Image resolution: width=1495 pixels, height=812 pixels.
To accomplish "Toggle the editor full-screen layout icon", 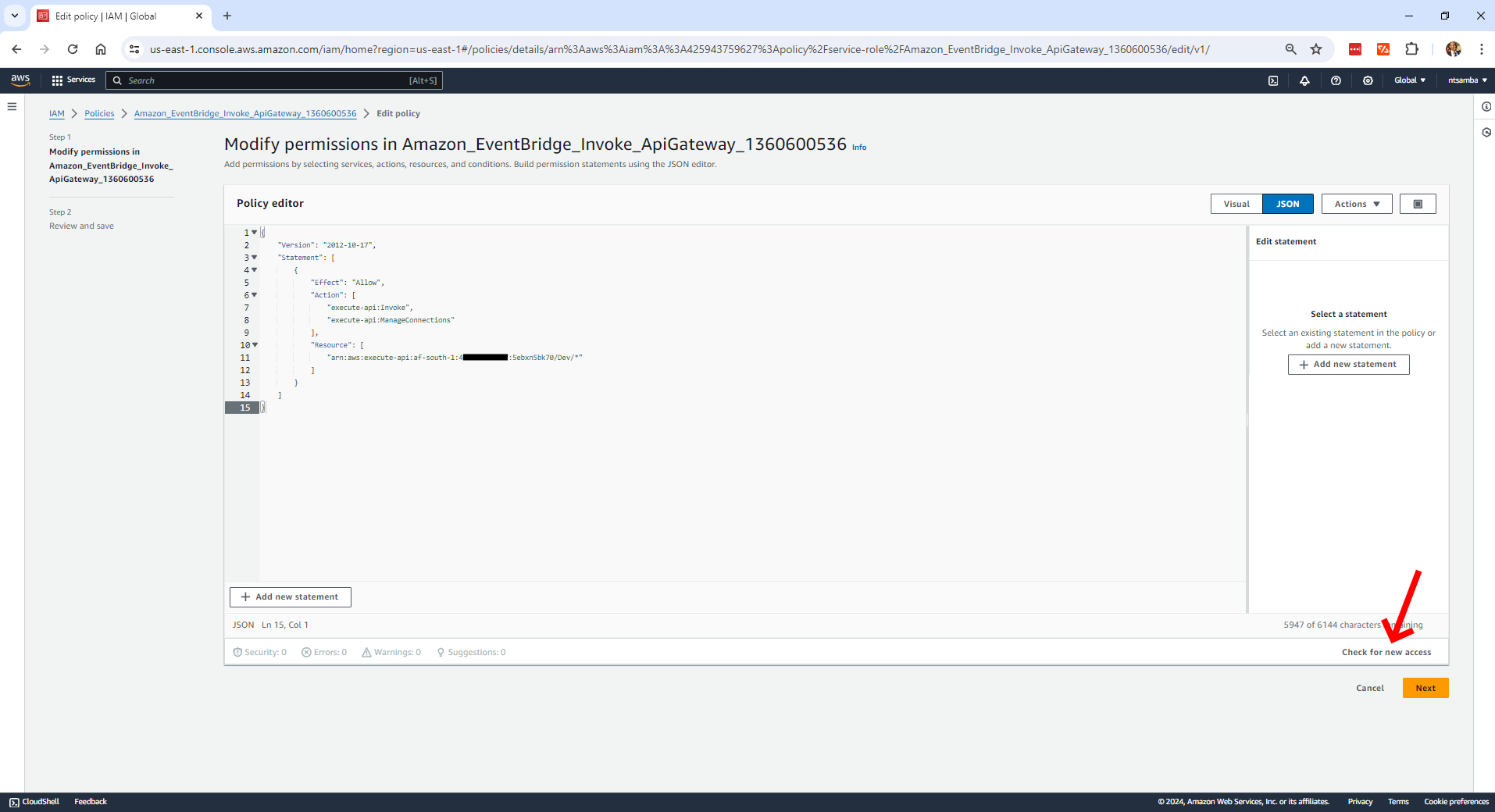I will click(1418, 204).
